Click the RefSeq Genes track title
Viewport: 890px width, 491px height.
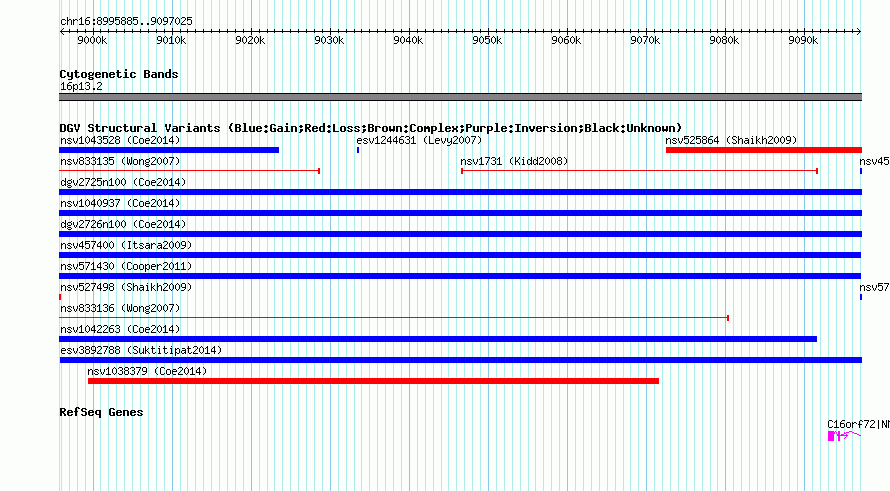tap(101, 412)
